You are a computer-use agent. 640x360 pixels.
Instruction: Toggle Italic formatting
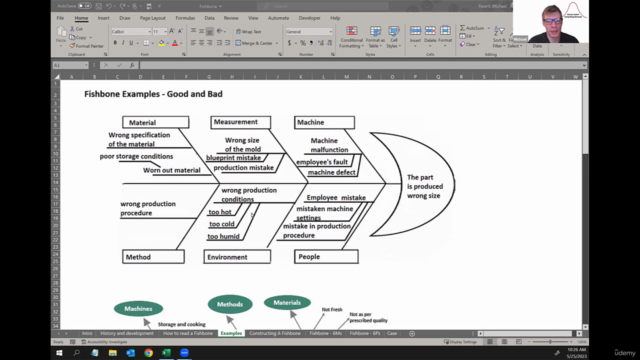[123, 43]
